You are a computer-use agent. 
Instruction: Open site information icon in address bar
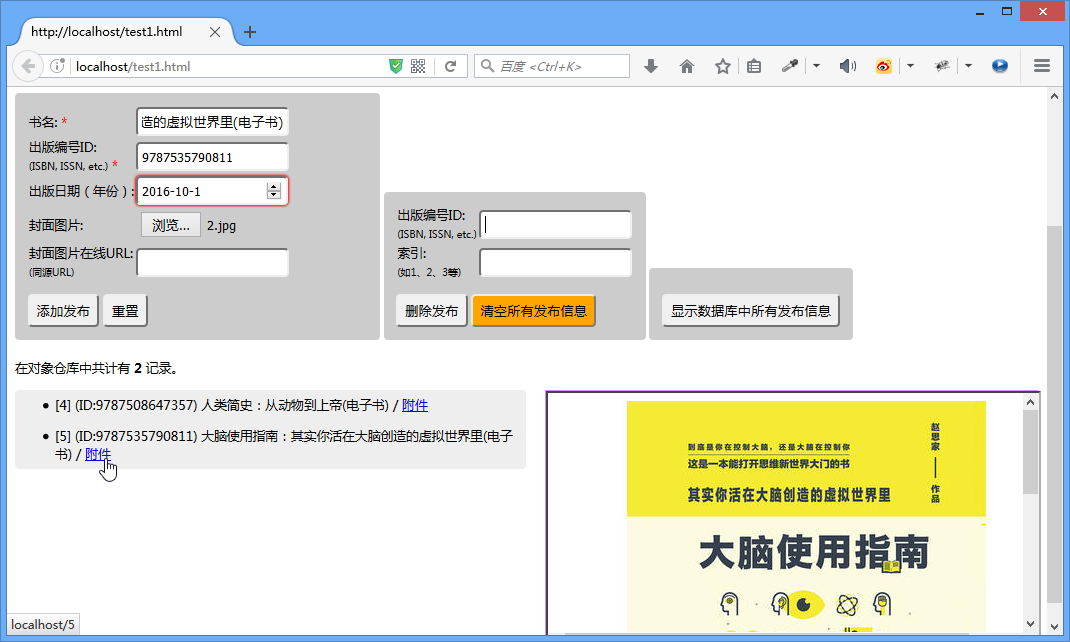point(57,66)
